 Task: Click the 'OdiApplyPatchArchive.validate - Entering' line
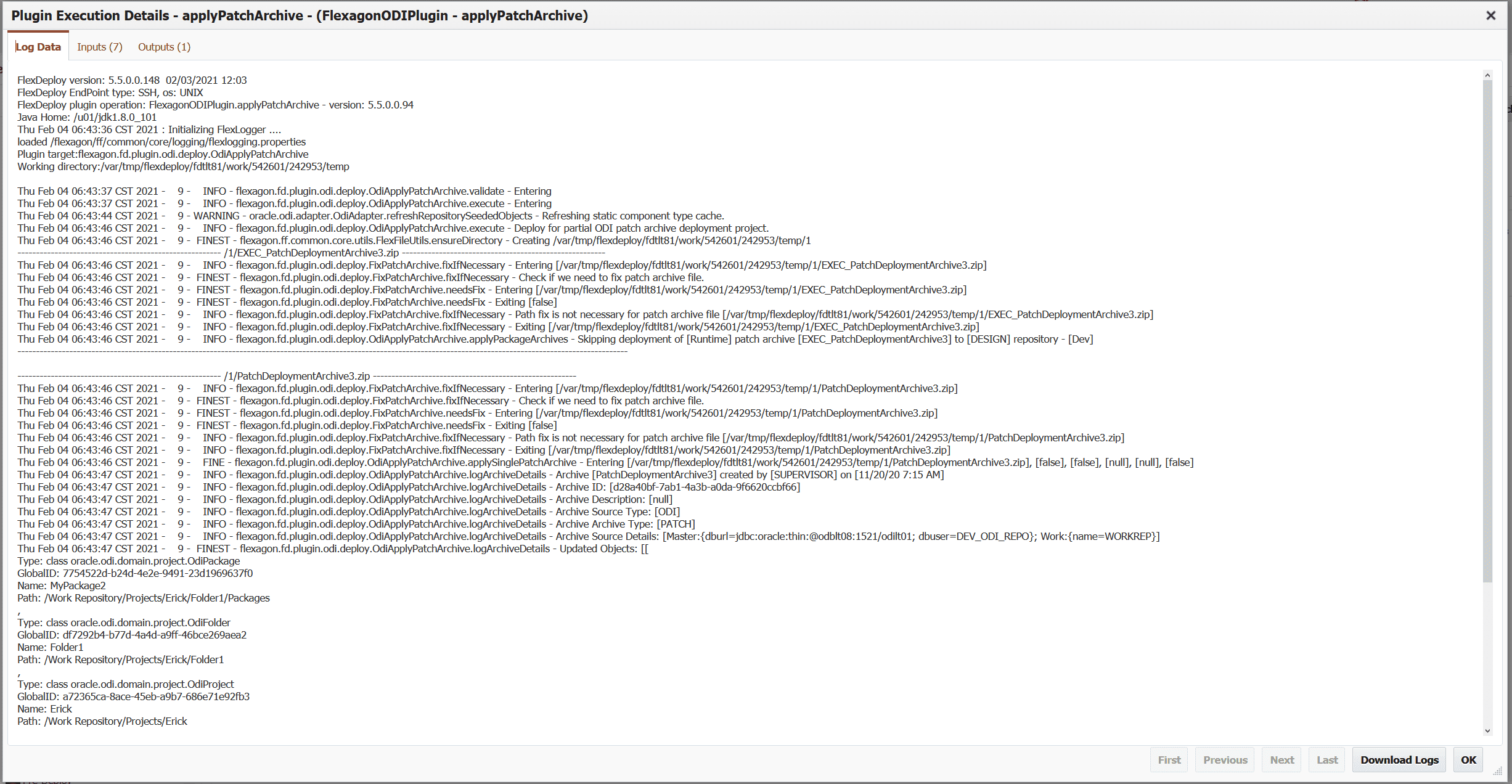coord(284,191)
